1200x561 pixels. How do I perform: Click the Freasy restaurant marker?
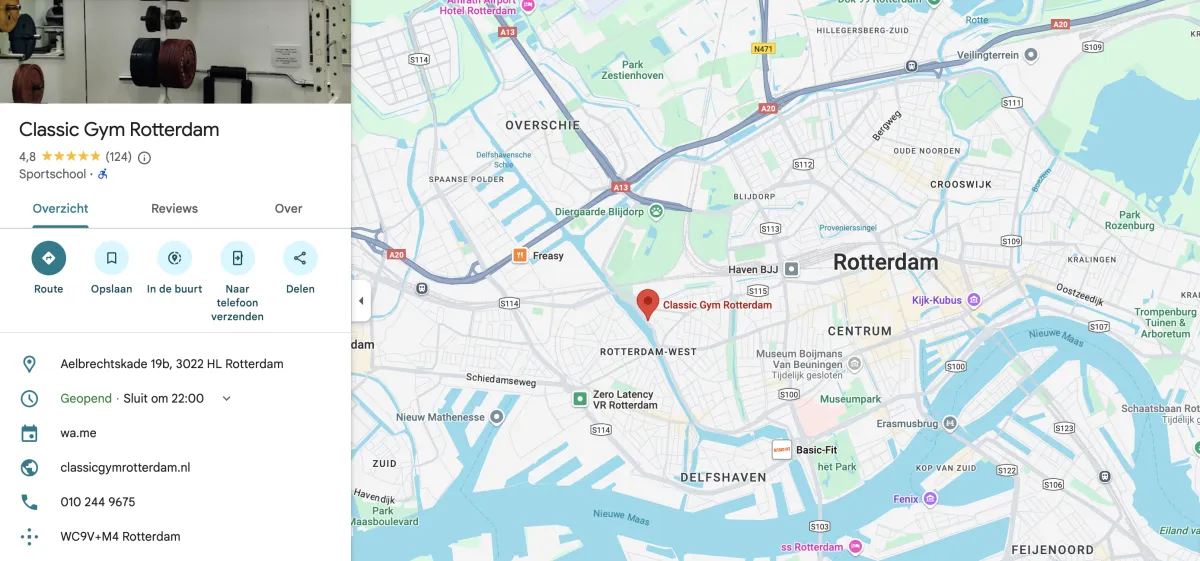[x=520, y=255]
